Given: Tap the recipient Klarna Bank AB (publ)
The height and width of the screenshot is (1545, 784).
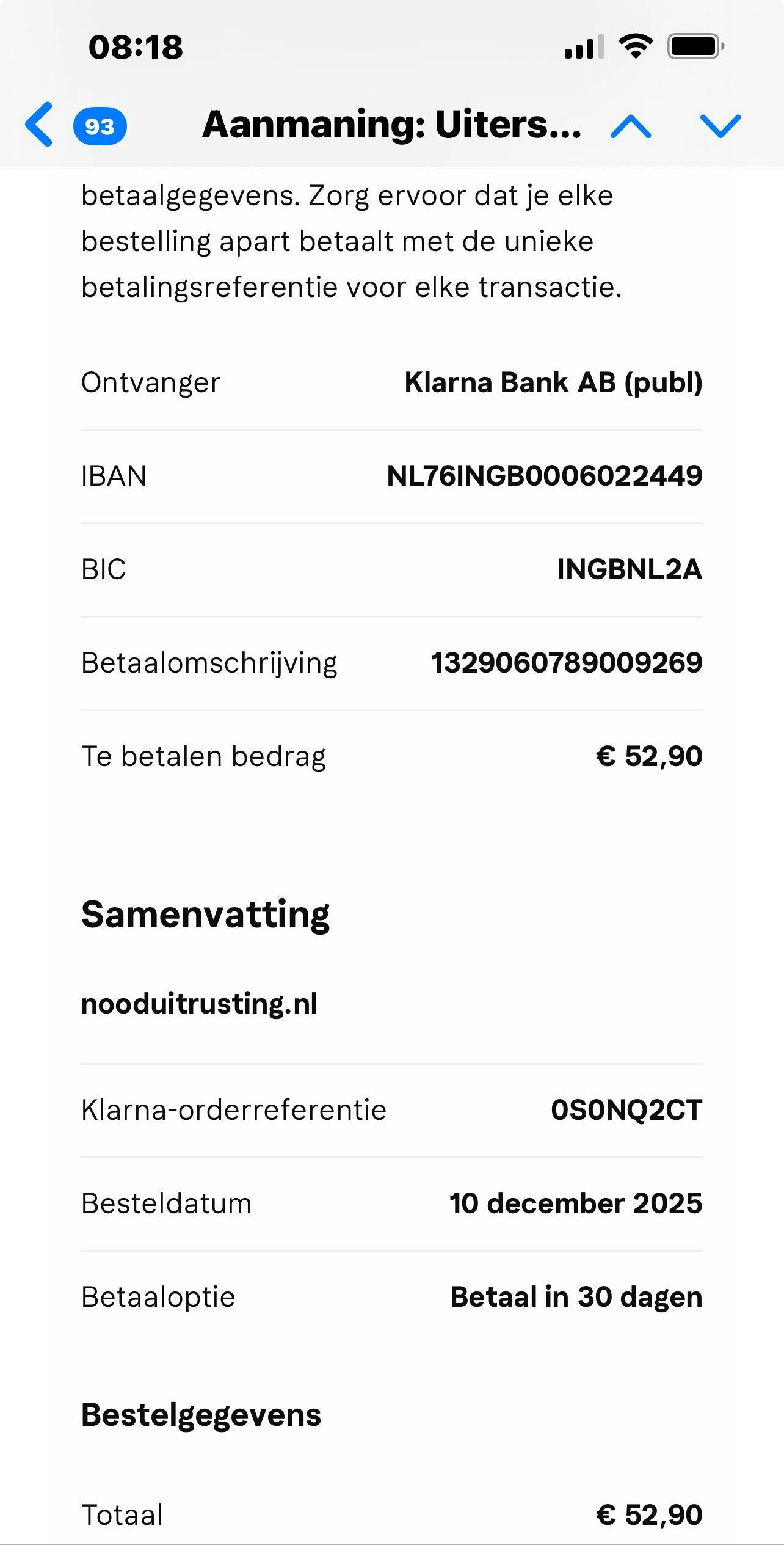Looking at the screenshot, I should [x=553, y=382].
